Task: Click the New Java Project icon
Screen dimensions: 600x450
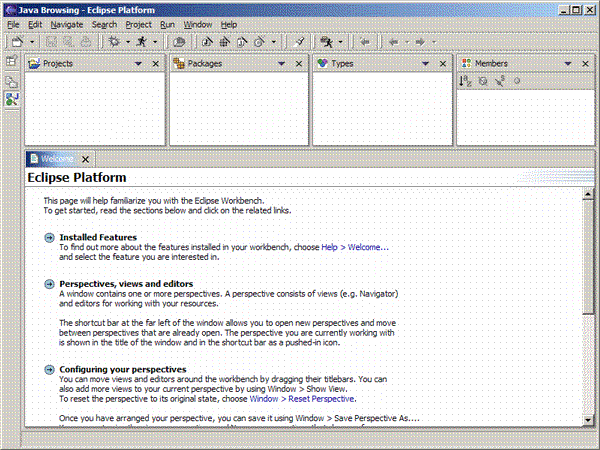Action: (x=207, y=42)
